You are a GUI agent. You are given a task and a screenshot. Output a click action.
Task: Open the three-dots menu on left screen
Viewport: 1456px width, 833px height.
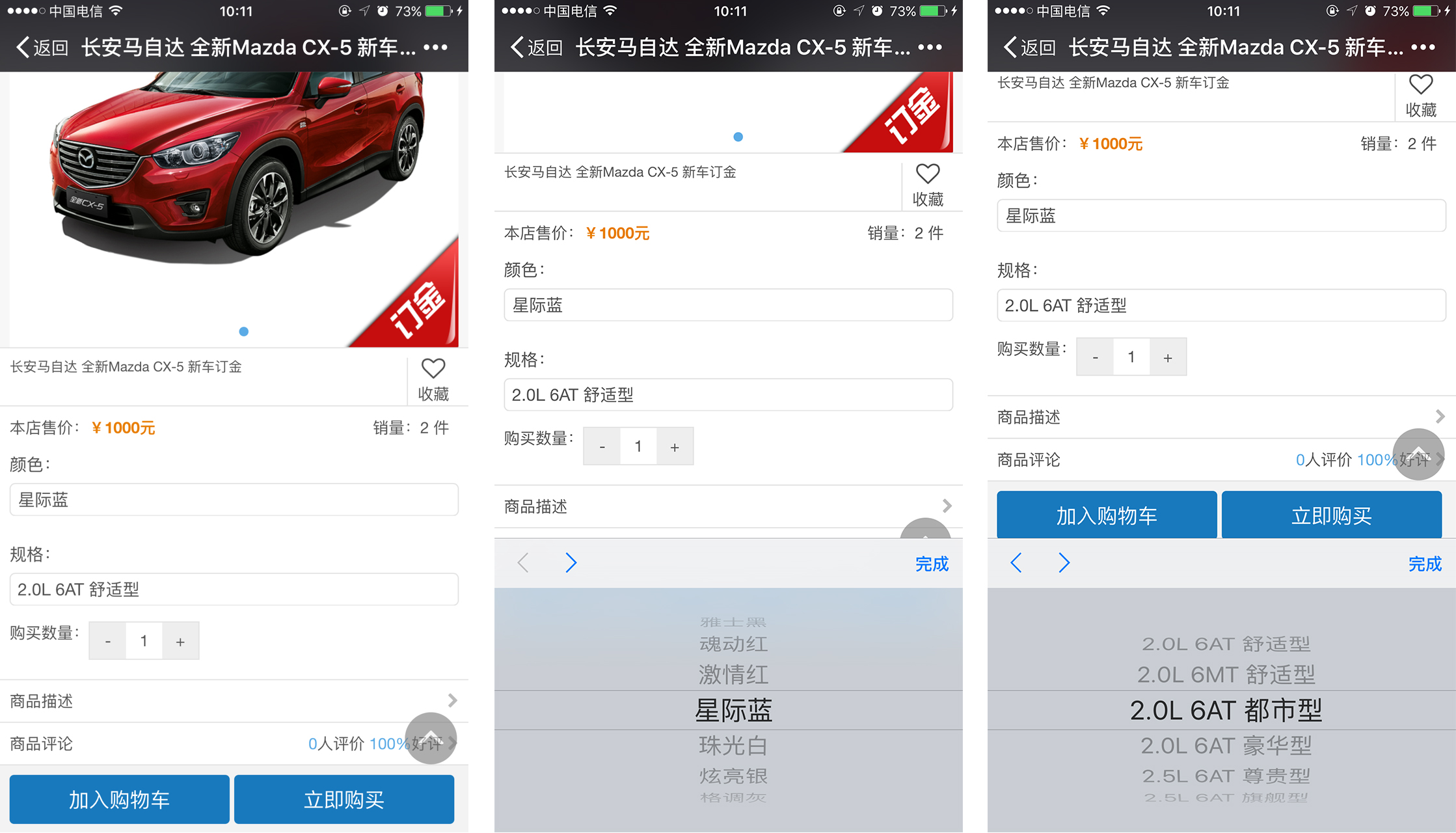pyautogui.click(x=435, y=48)
